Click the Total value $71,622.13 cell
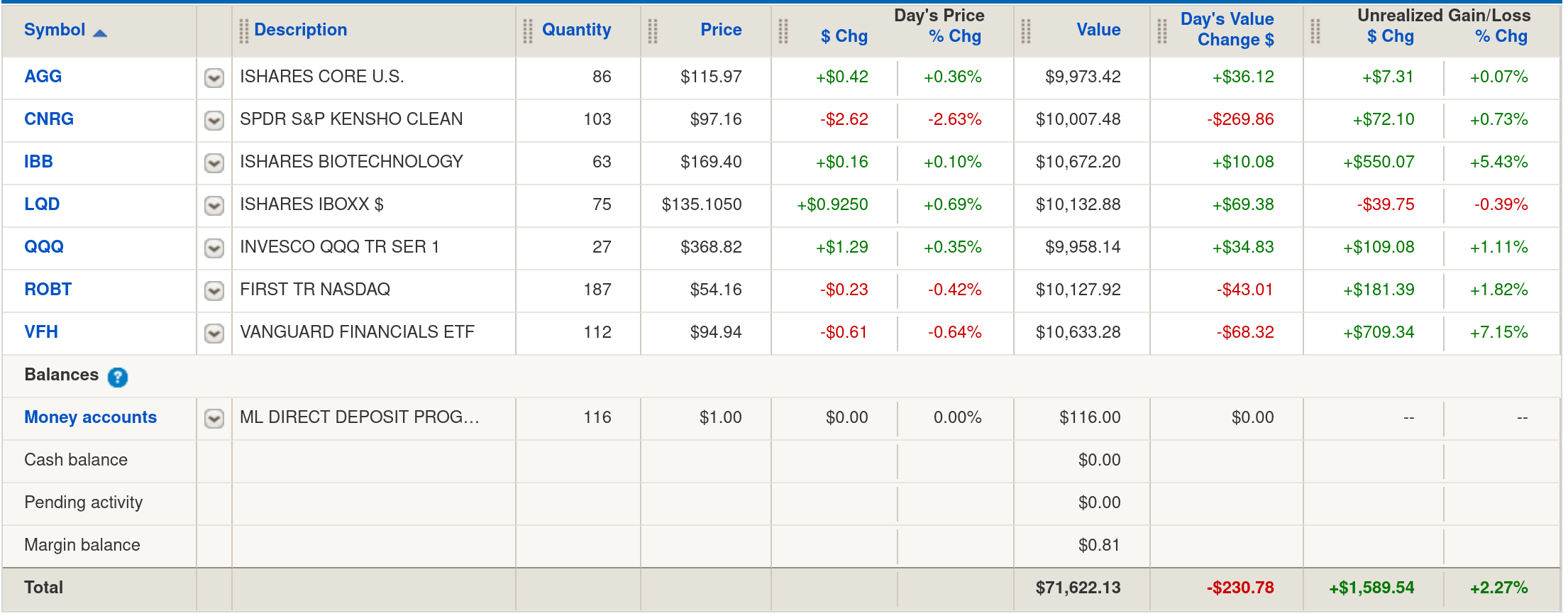This screenshot has height=616, width=1568. point(1078,588)
